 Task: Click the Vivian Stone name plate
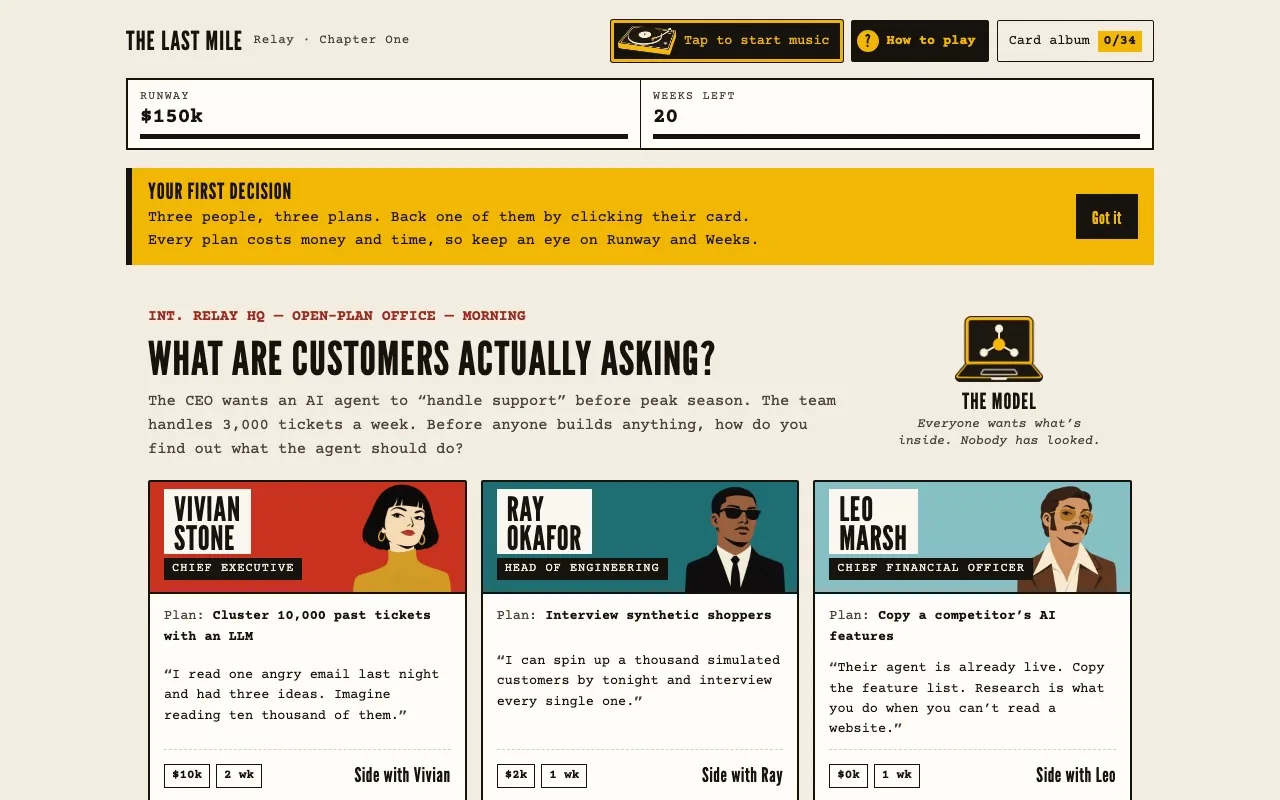click(207, 523)
